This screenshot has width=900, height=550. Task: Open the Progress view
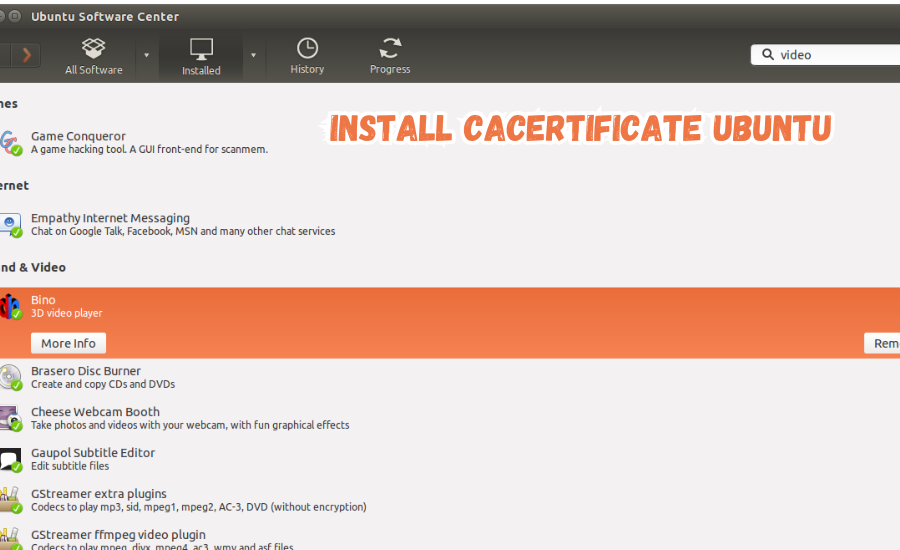point(390,56)
